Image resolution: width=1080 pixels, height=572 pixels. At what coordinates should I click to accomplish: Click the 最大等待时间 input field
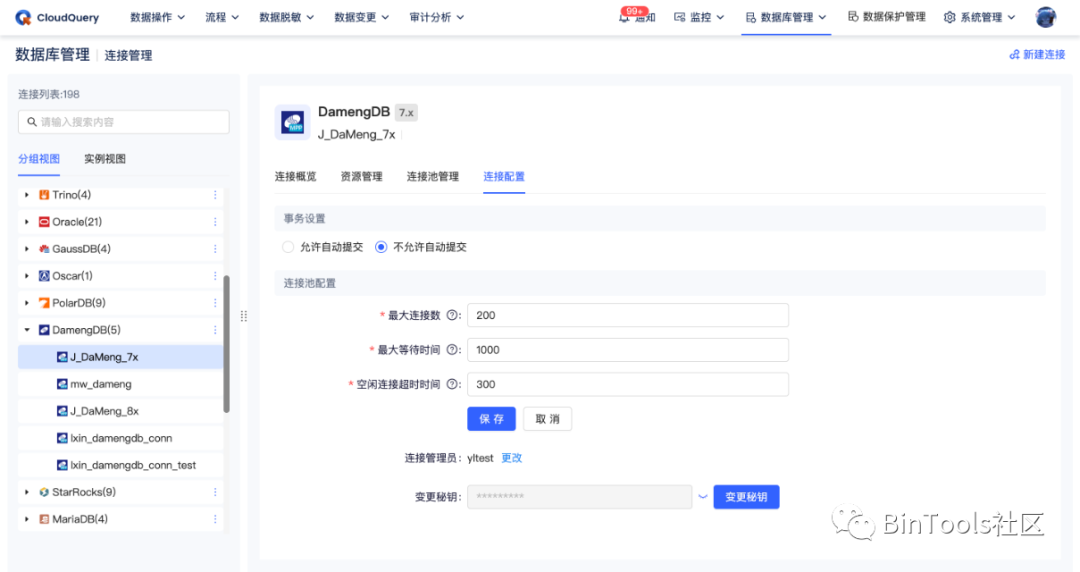(x=627, y=349)
